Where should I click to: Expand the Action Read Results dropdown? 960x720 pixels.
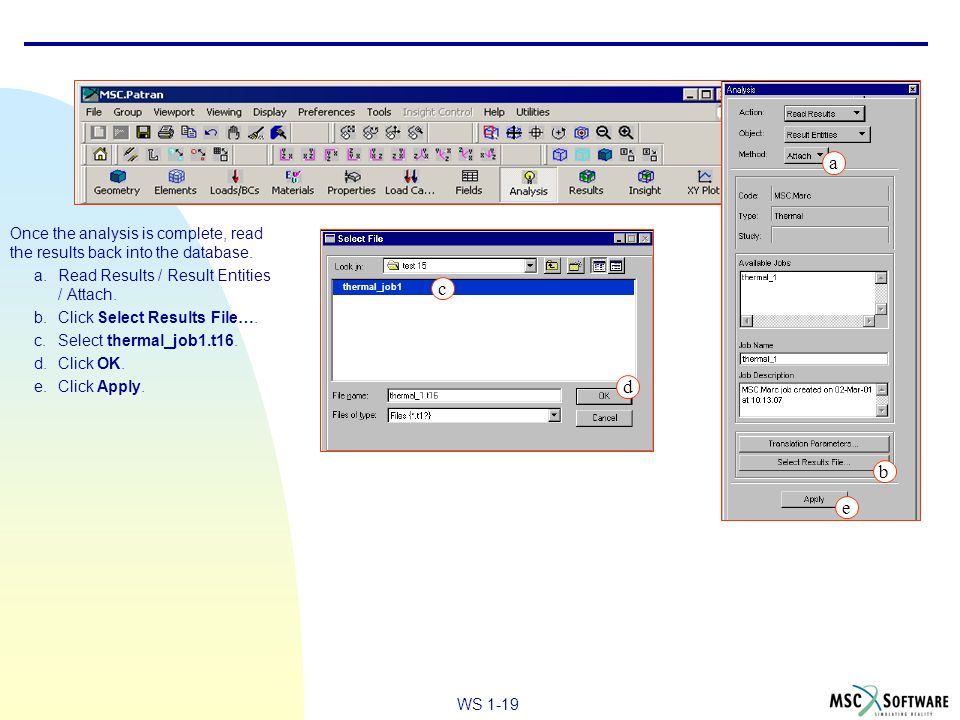tap(825, 113)
